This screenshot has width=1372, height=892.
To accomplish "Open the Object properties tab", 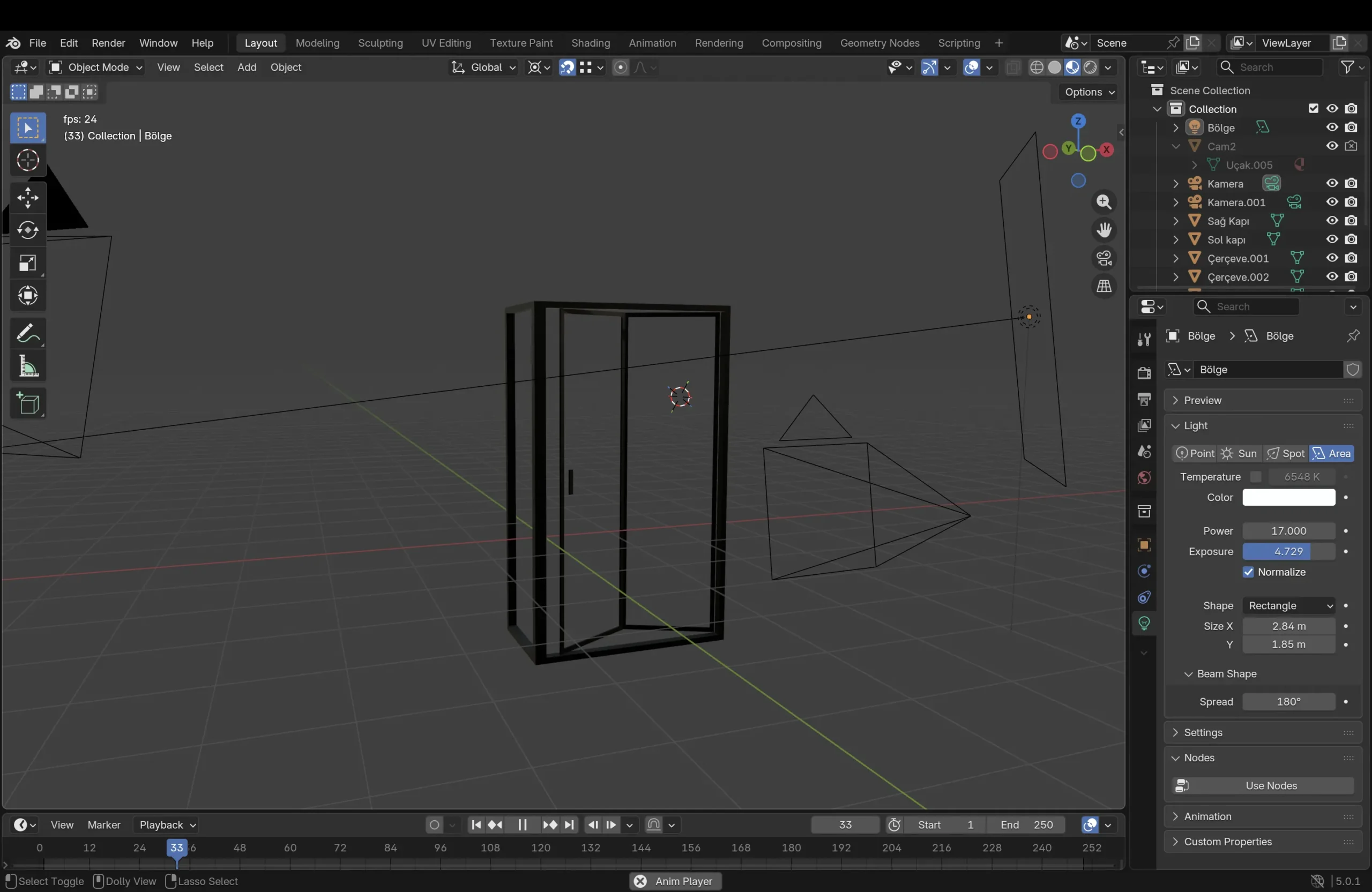I will (x=1144, y=544).
